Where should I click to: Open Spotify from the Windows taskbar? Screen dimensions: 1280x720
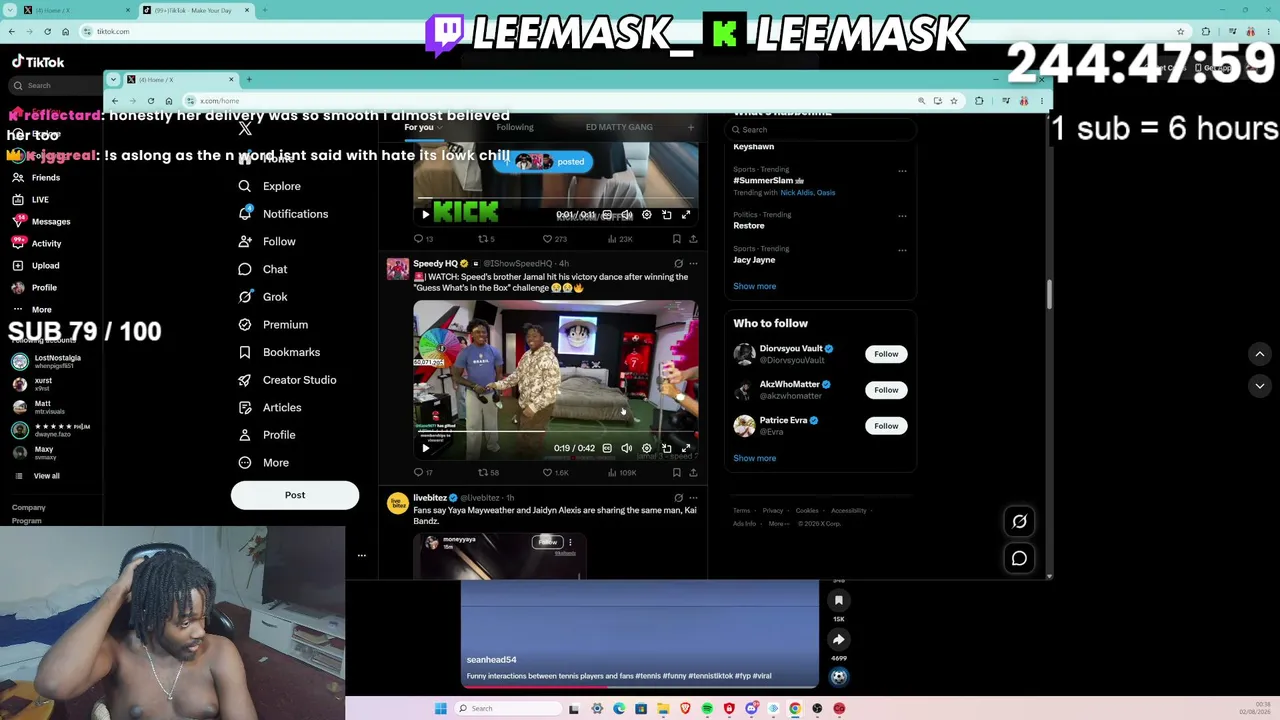(x=707, y=709)
